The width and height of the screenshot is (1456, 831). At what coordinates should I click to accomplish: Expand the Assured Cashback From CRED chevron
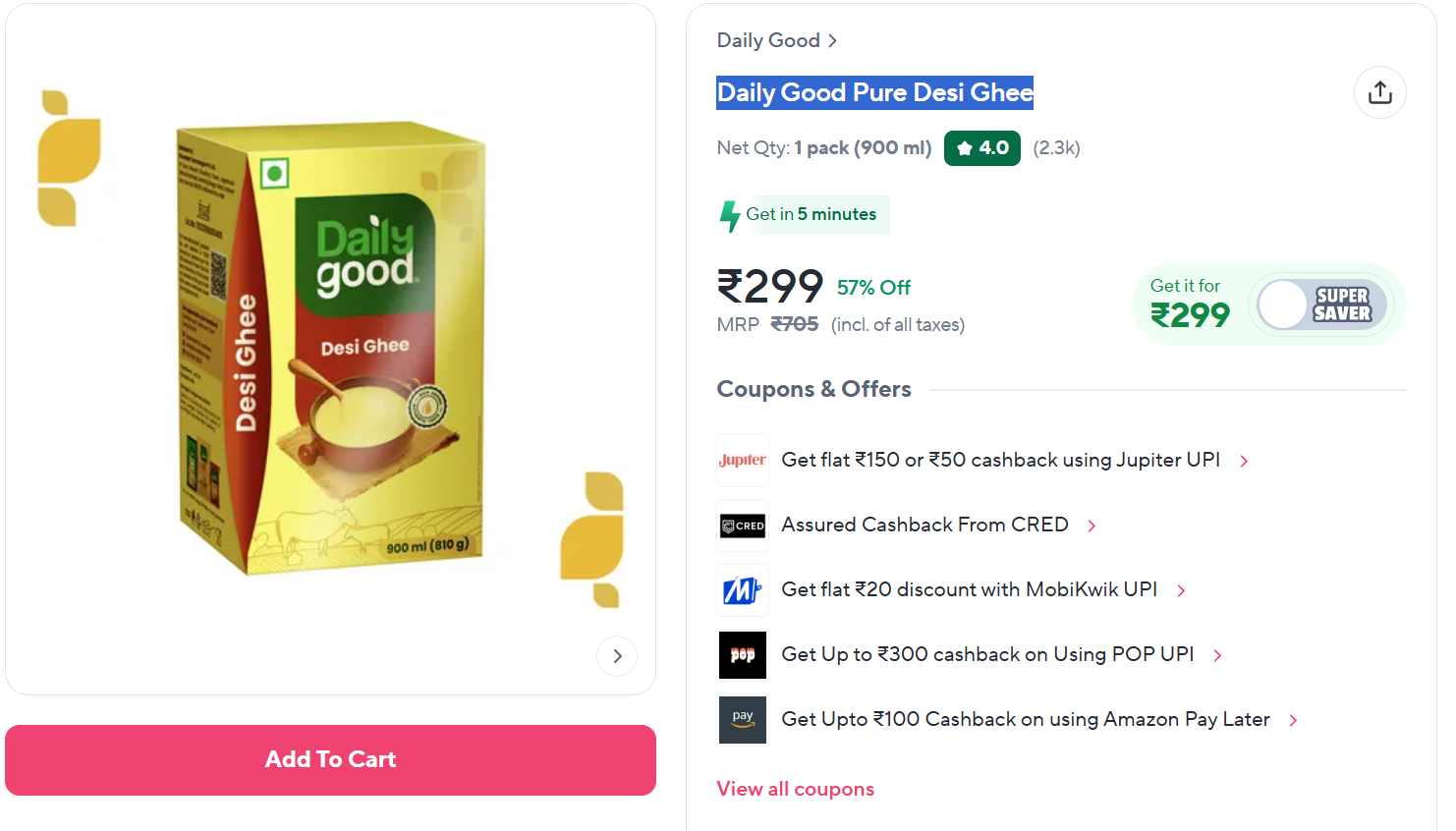pyautogui.click(x=1092, y=526)
